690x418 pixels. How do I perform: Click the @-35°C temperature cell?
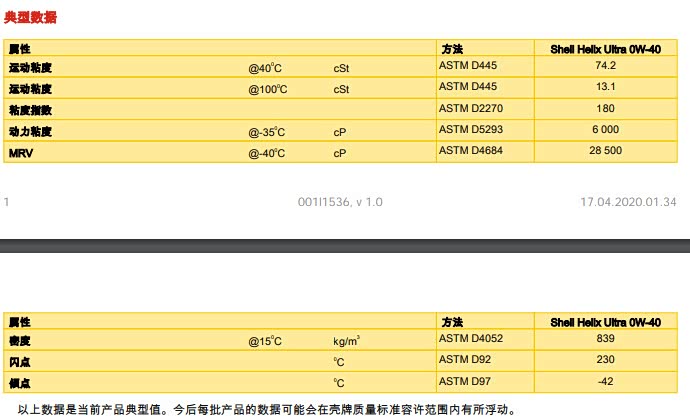click(x=267, y=132)
